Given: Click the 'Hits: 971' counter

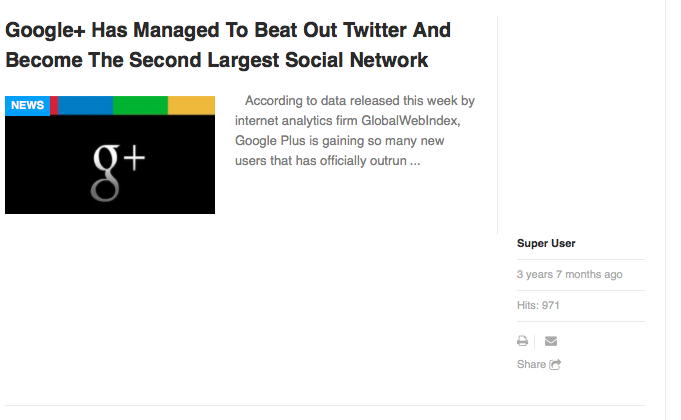Looking at the screenshot, I should pyautogui.click(x=538, y=305).
